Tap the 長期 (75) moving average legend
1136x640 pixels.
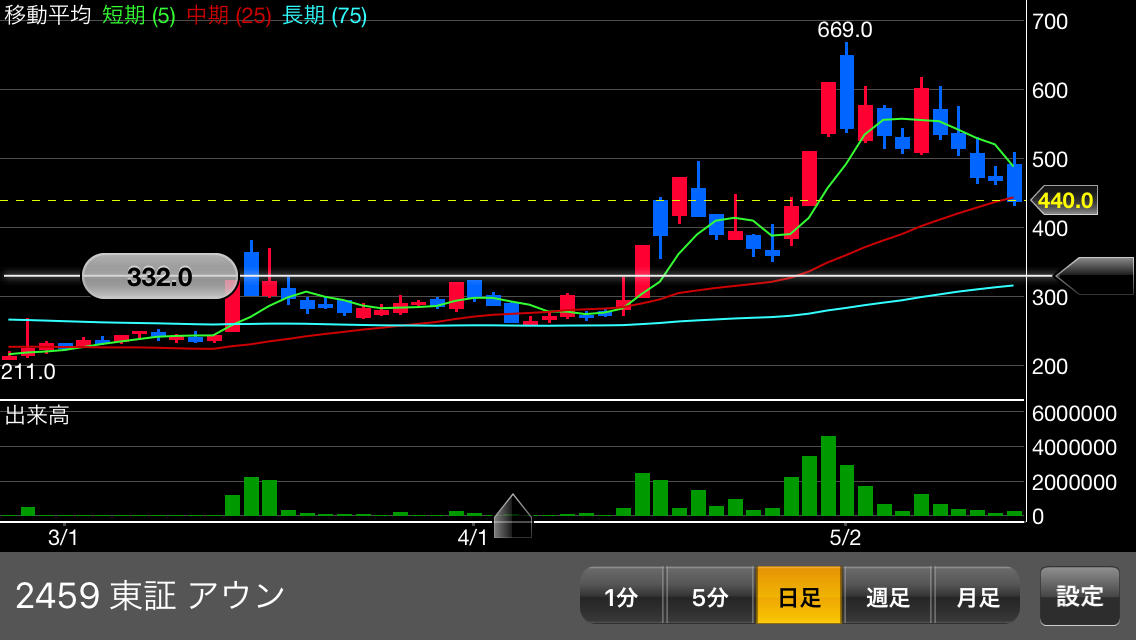coord(325,16)
